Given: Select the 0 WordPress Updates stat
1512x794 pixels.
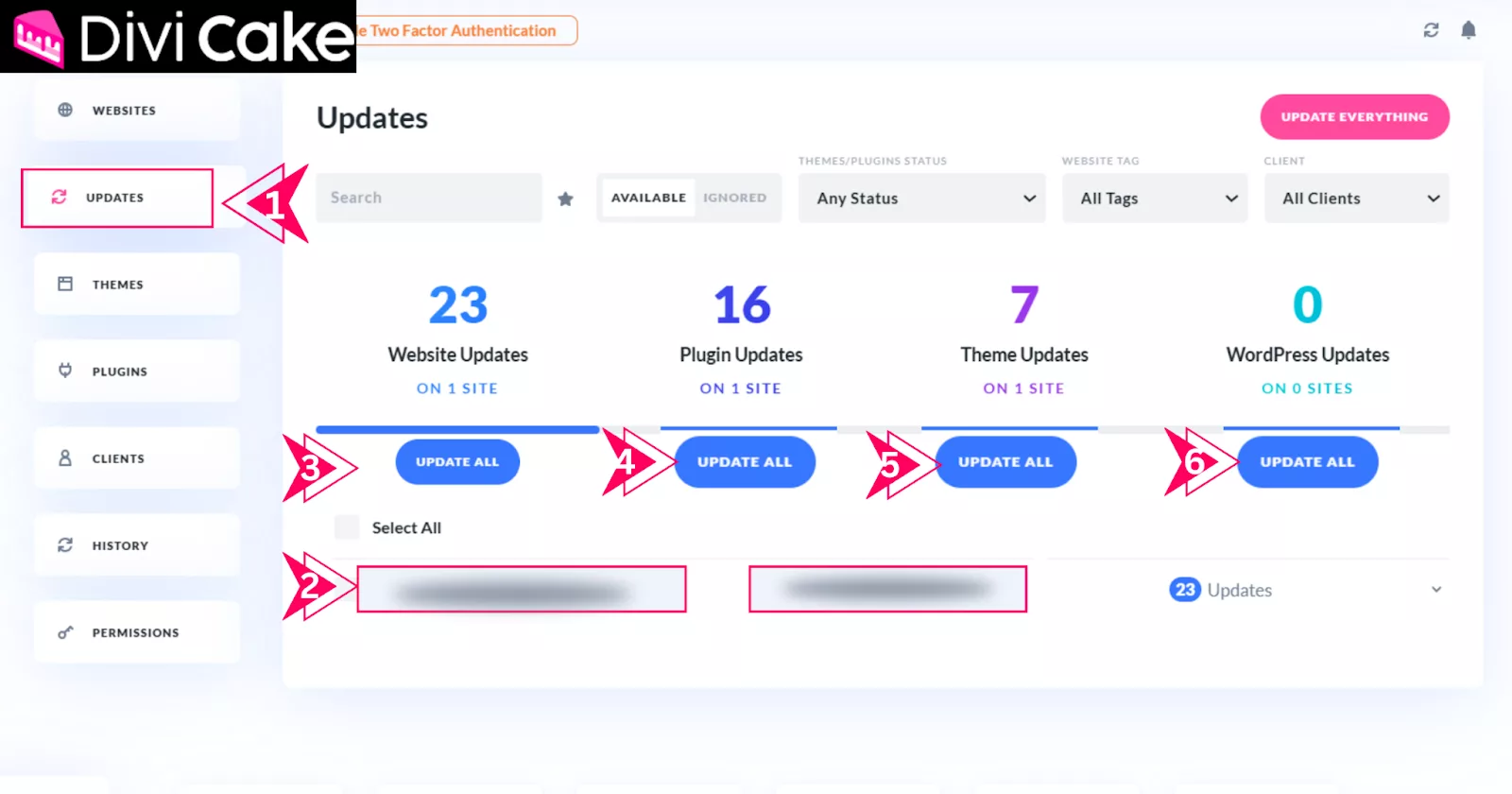Looking at the screenshot, I should [x=1308, y=338].
